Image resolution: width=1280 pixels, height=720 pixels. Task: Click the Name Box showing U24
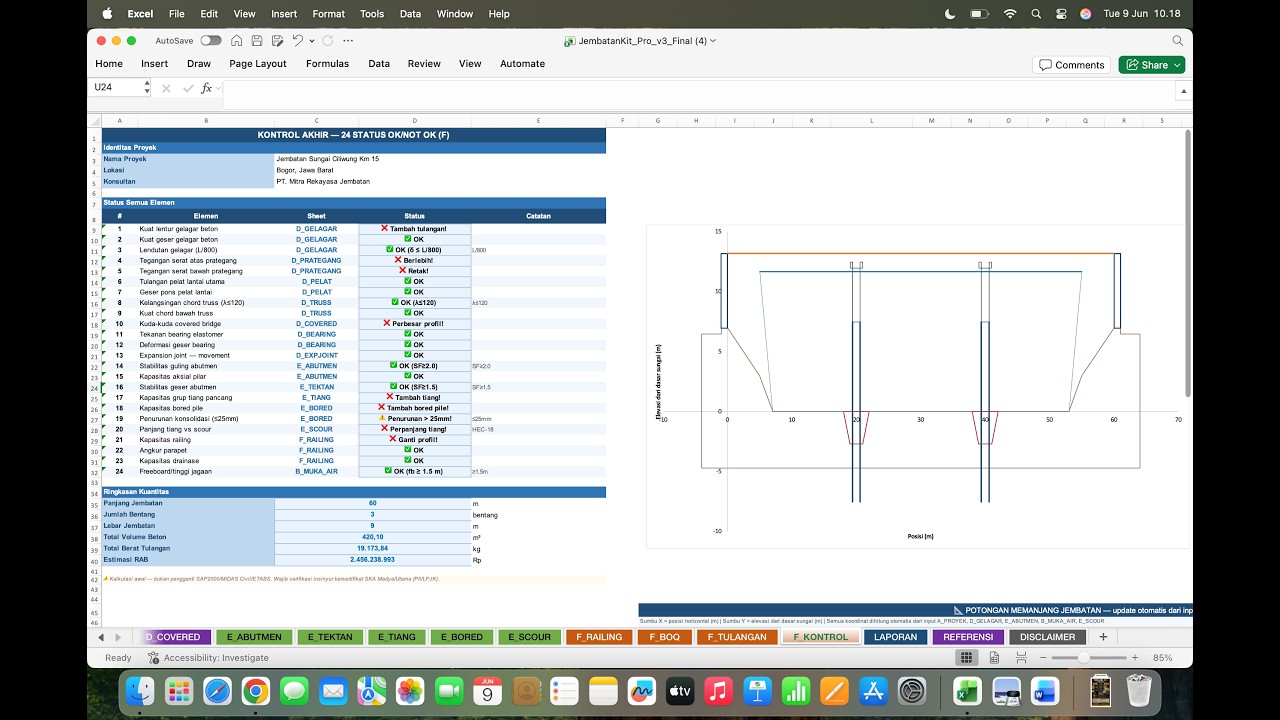[116, 87]
